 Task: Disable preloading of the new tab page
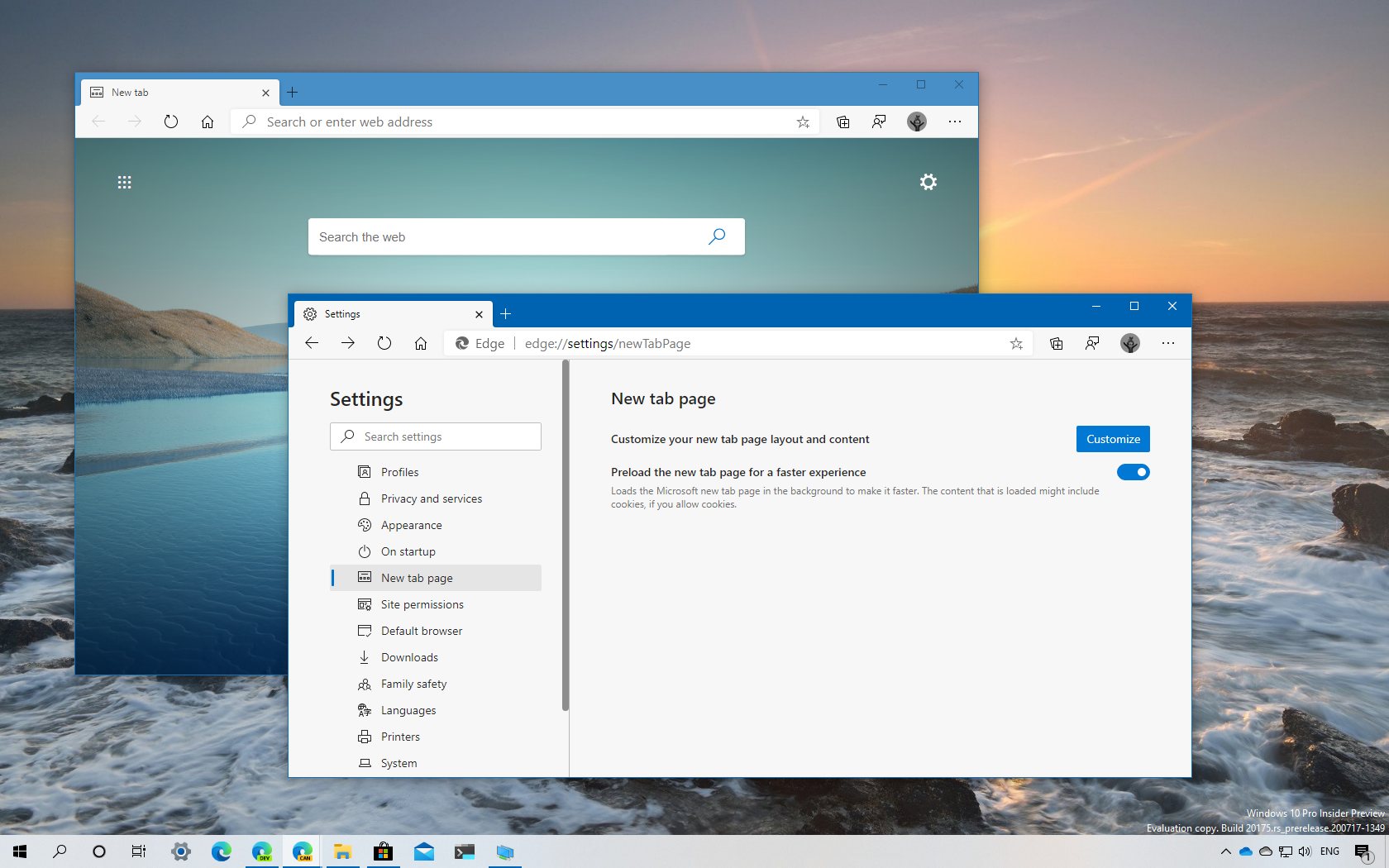(x=1134, y=472)
